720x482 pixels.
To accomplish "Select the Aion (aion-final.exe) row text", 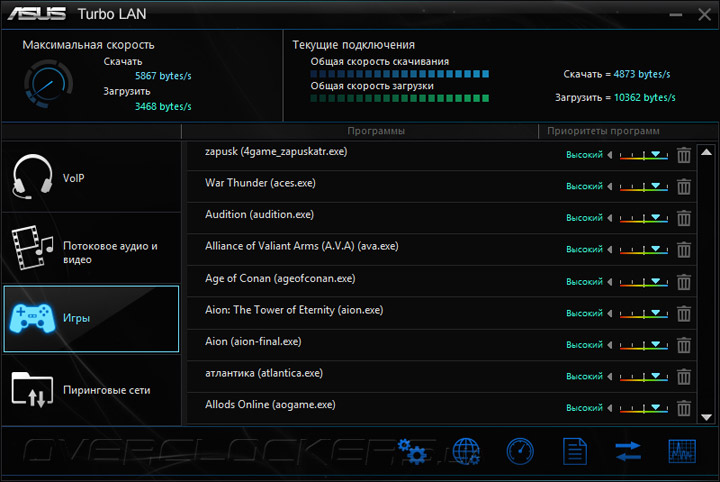I will pyautogui.click(x=253, y=342).
